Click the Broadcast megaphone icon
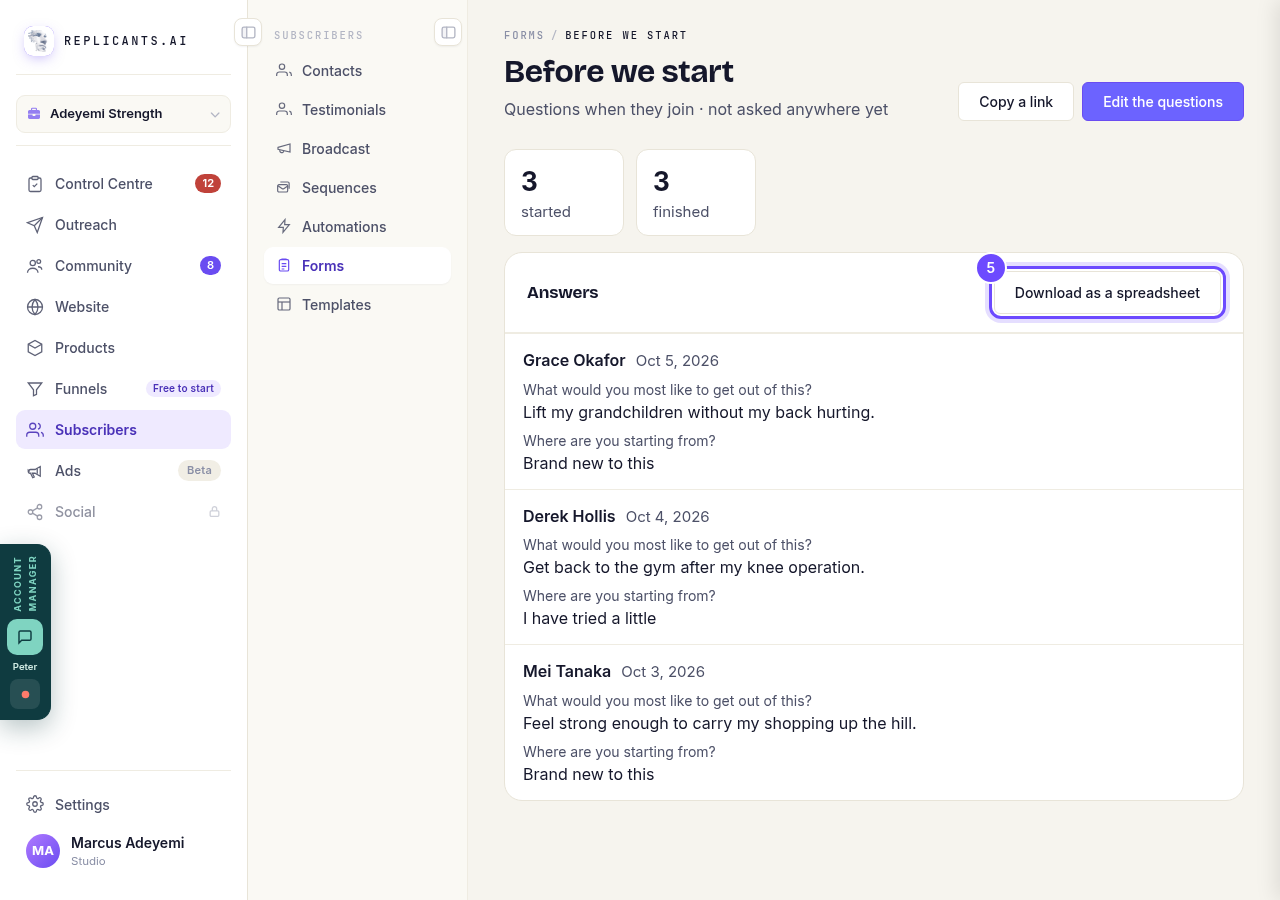 pos(284,149)
